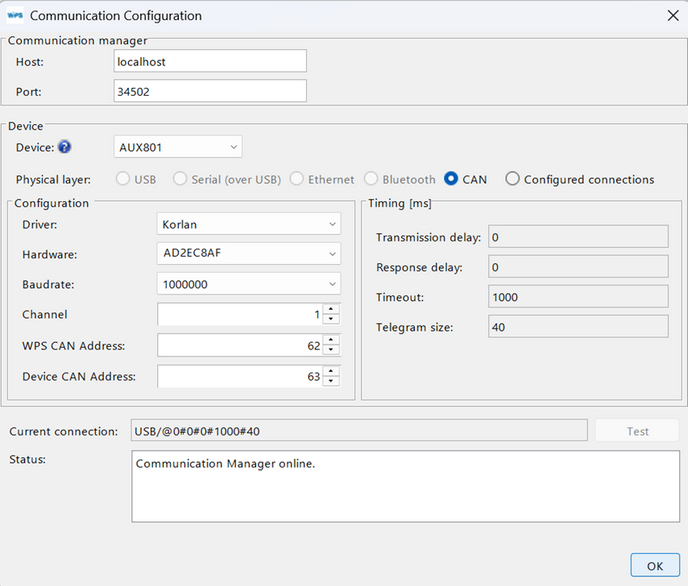Open the Device dropdown showing AUX801
This screenshot has height=586, width=688.
(178, 147)
